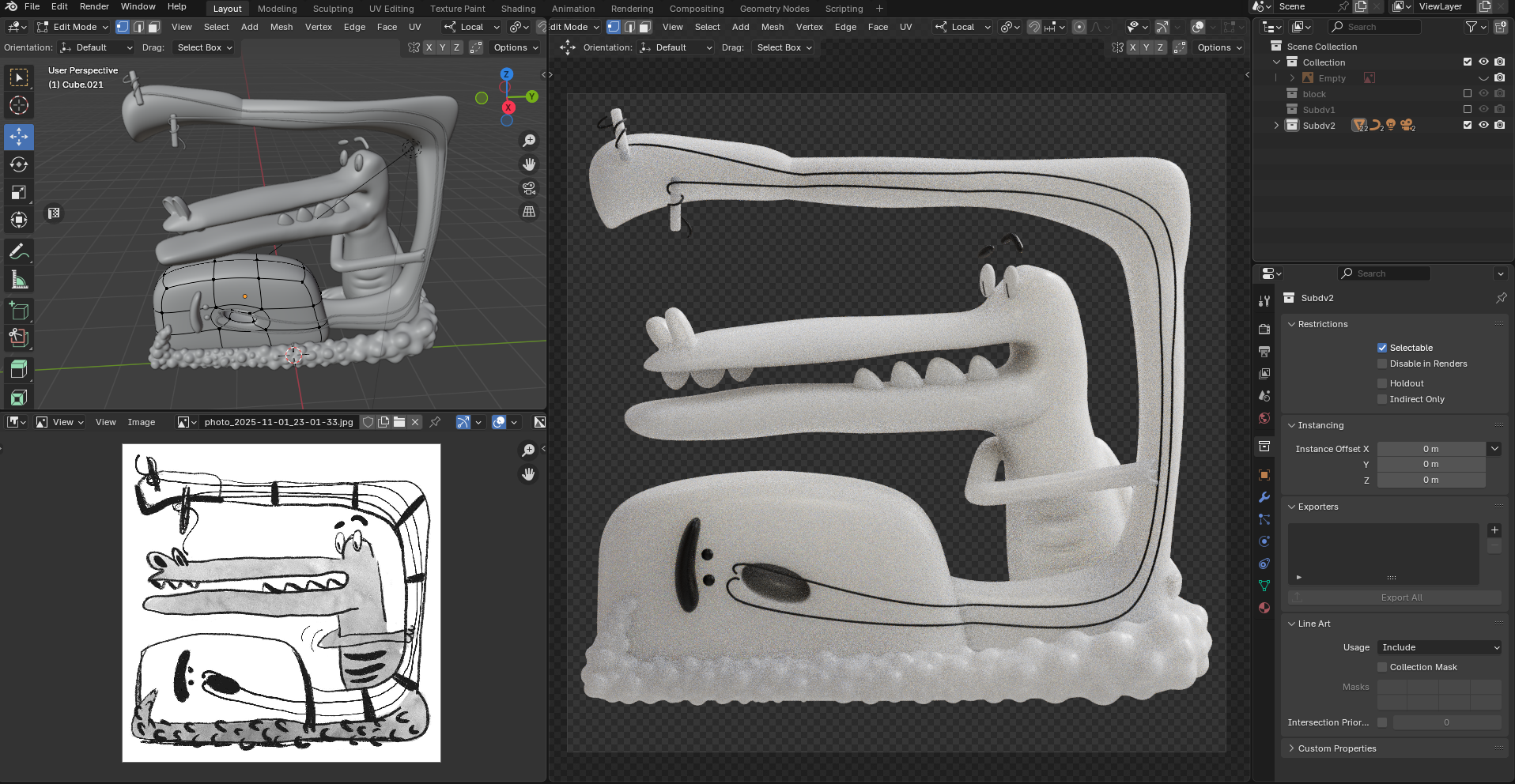The width and height of the screenshot is (1515, 784).
Task: Select the Rotate tool
Action: [x=19, y=164]
